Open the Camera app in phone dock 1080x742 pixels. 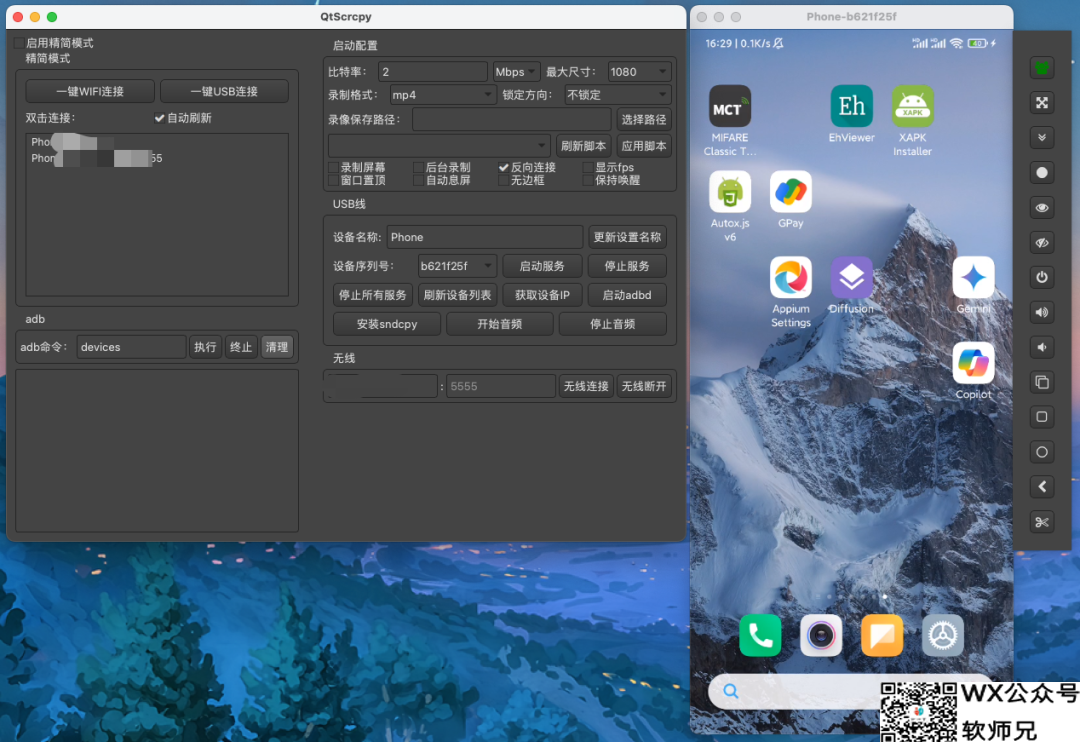coord(821,635)
